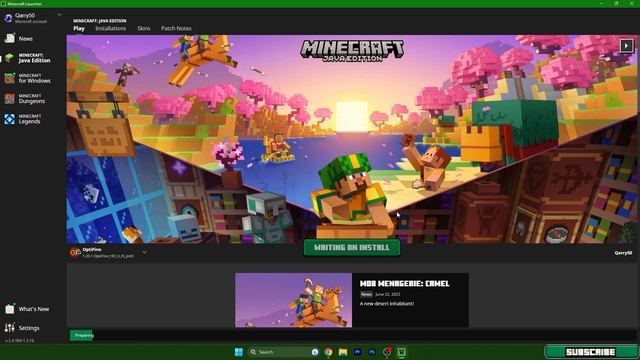The image size is (640, 360).
Task: Click the Subscribe button
Action: 591,352
